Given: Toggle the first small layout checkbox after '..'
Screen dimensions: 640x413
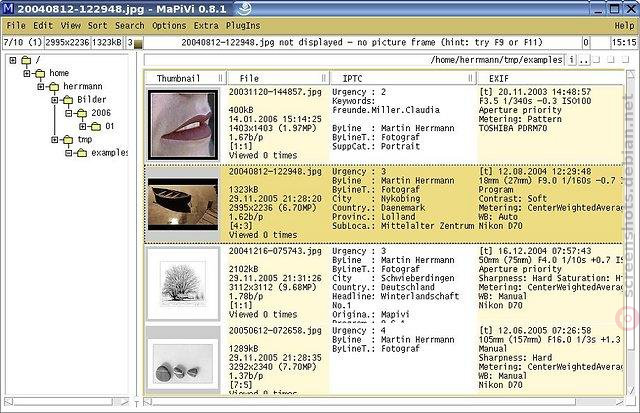Looking at the screenshot, I should [597, 60].
